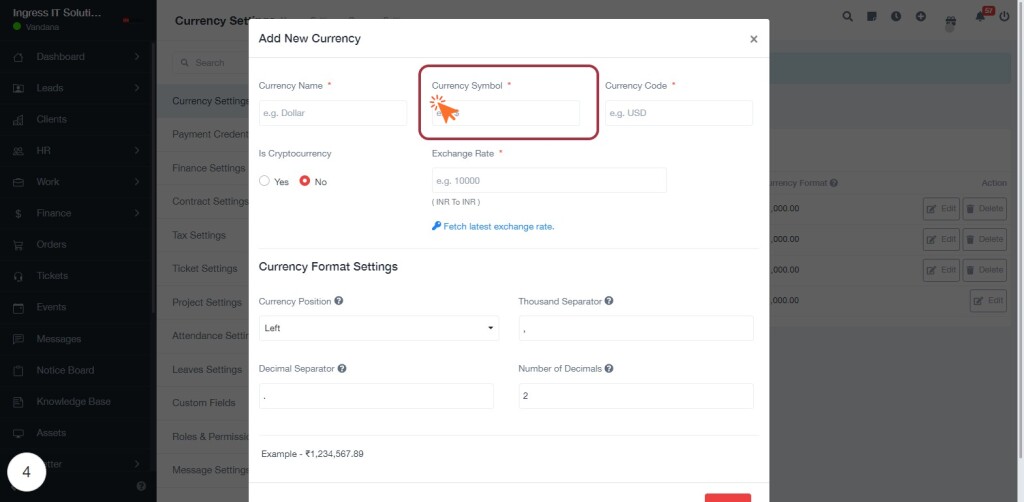Click the Clients sidebar icon
1024x502 pixels.
pos(18,119)
